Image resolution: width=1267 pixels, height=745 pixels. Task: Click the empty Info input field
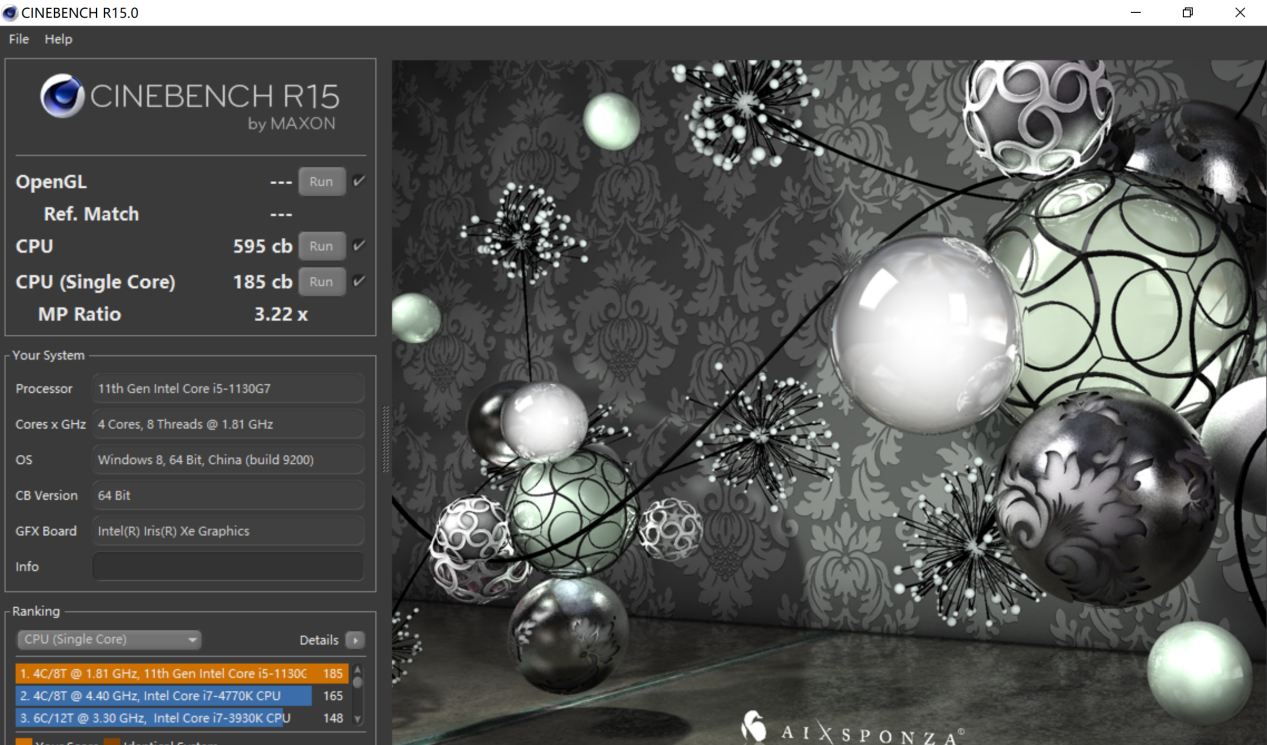pos(229,566)
